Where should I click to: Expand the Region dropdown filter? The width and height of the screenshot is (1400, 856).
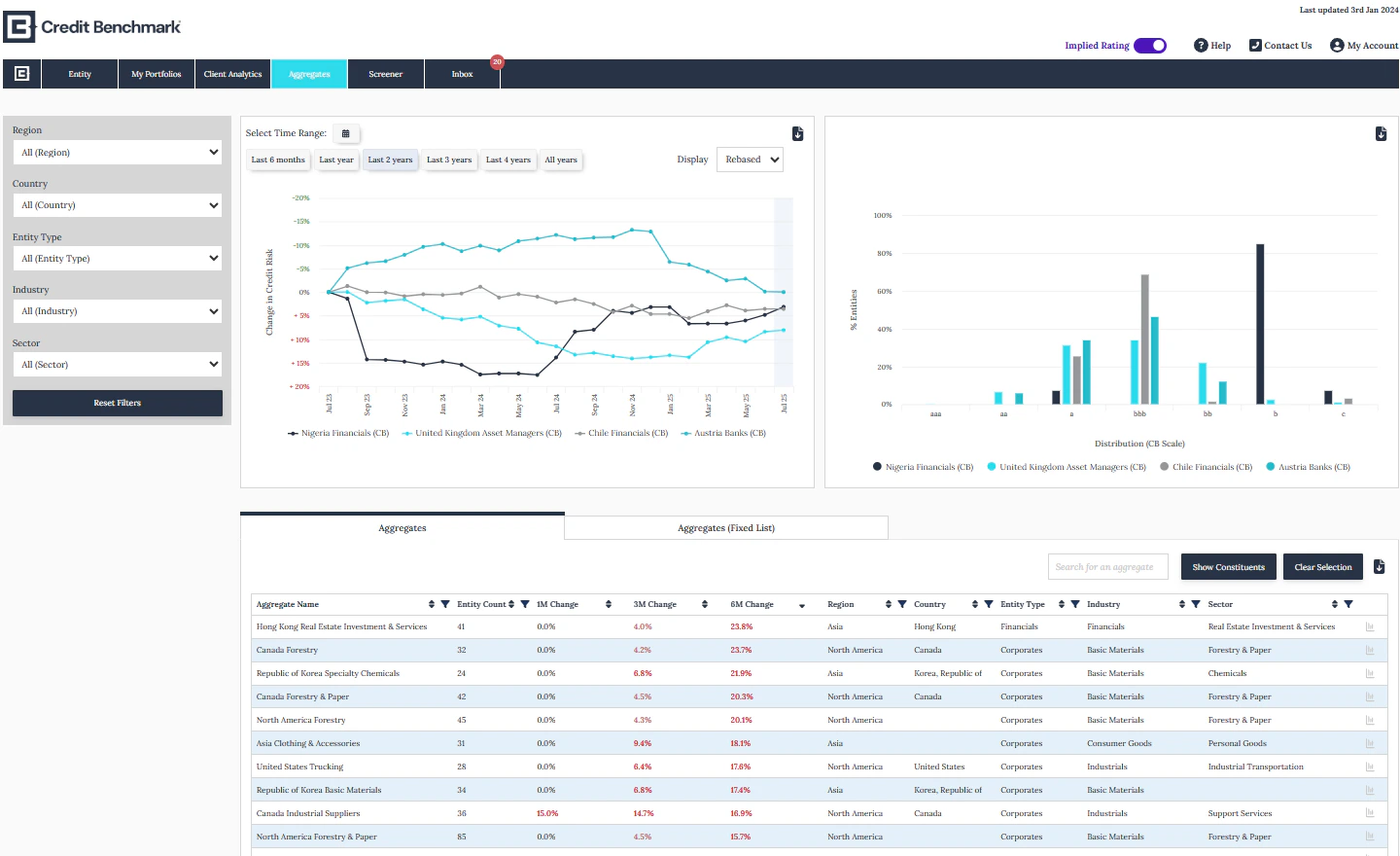(x=118, y=153)
